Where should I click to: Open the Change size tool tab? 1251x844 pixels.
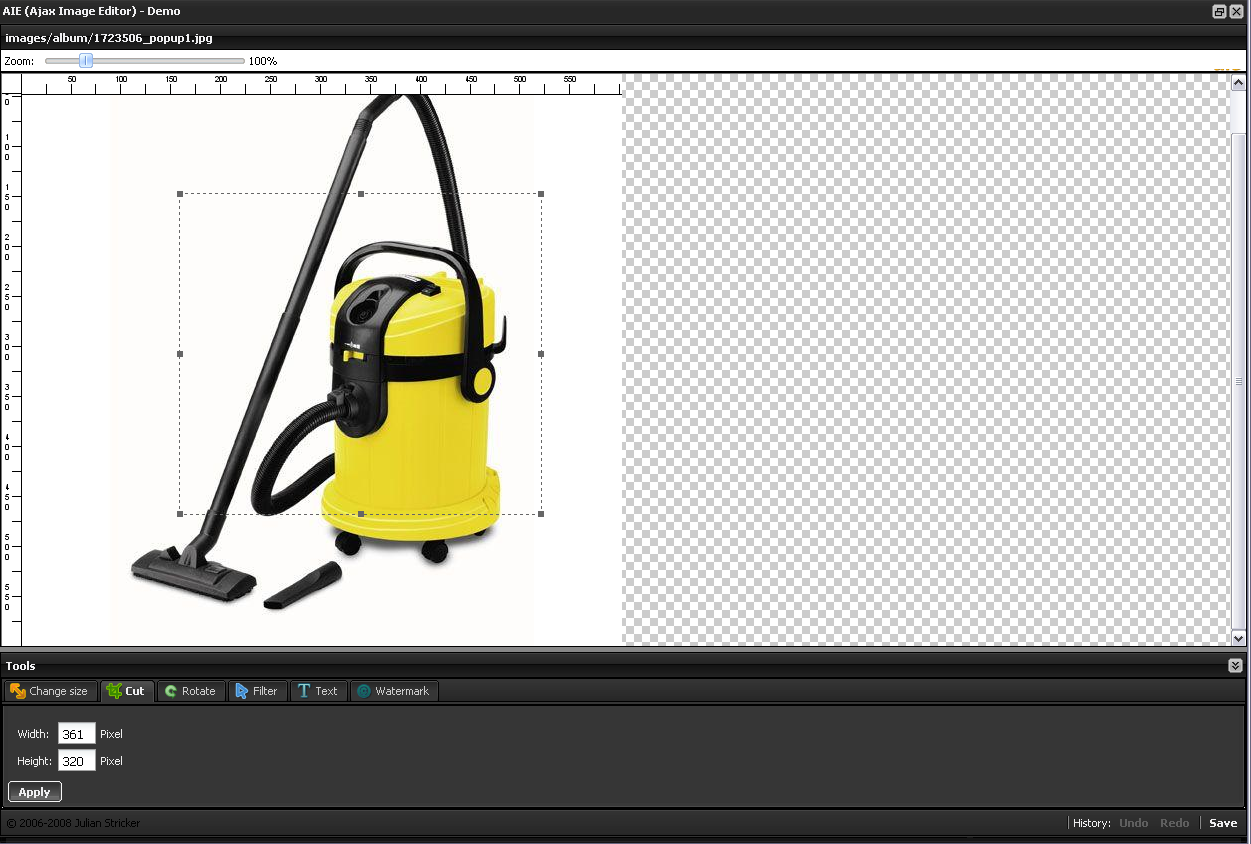[49, 691]
